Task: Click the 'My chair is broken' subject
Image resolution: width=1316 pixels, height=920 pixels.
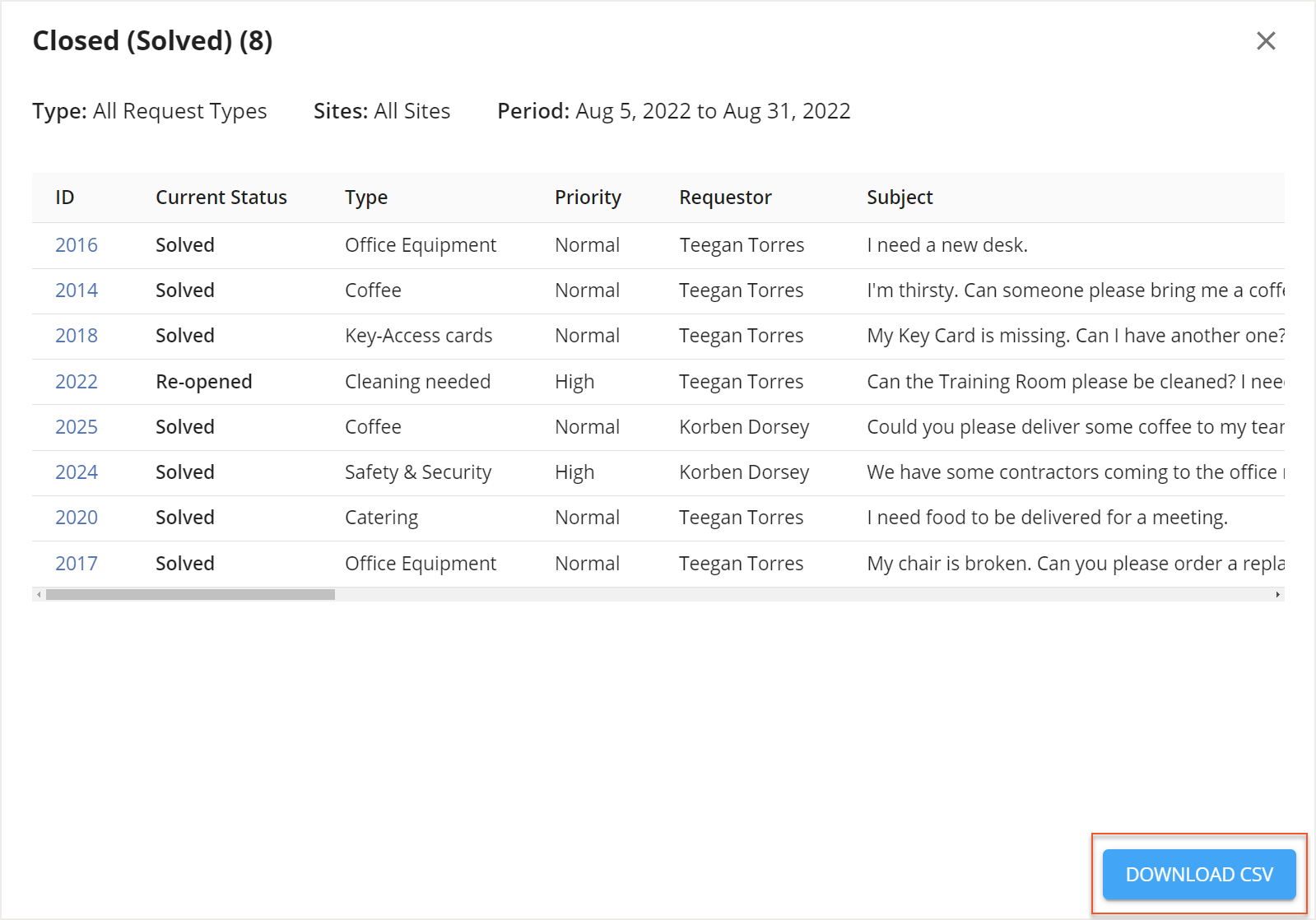Action: [1076, 564]
